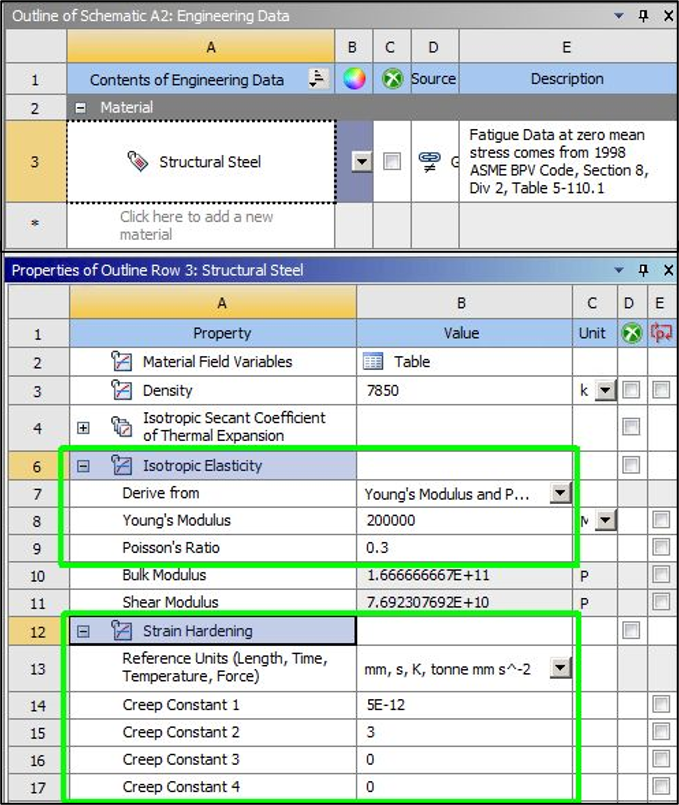Open Properties panel options menu arrow
This screenshot has width=679, height=805.
(619, 270)
